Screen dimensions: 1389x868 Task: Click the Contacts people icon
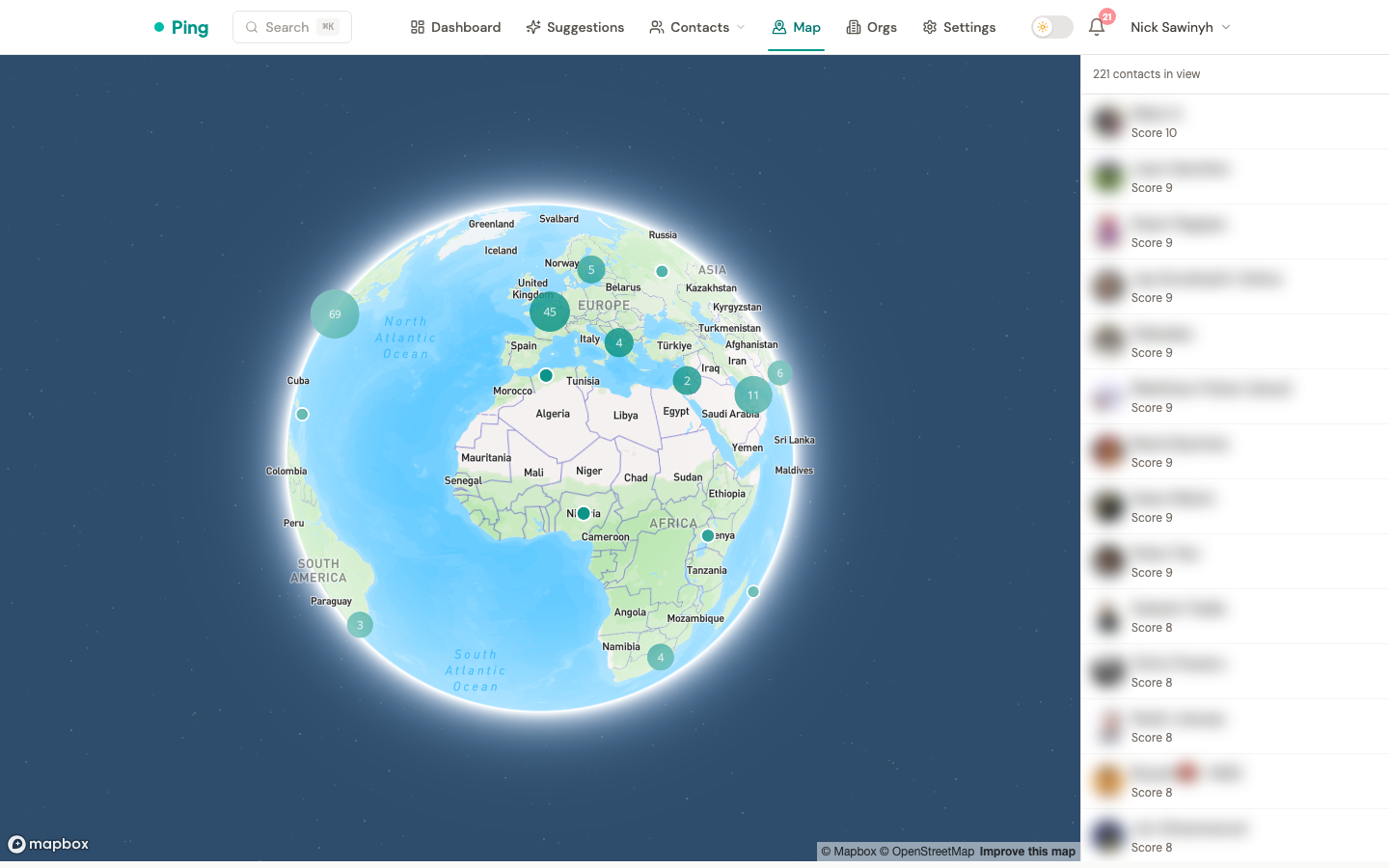point(657,27)
